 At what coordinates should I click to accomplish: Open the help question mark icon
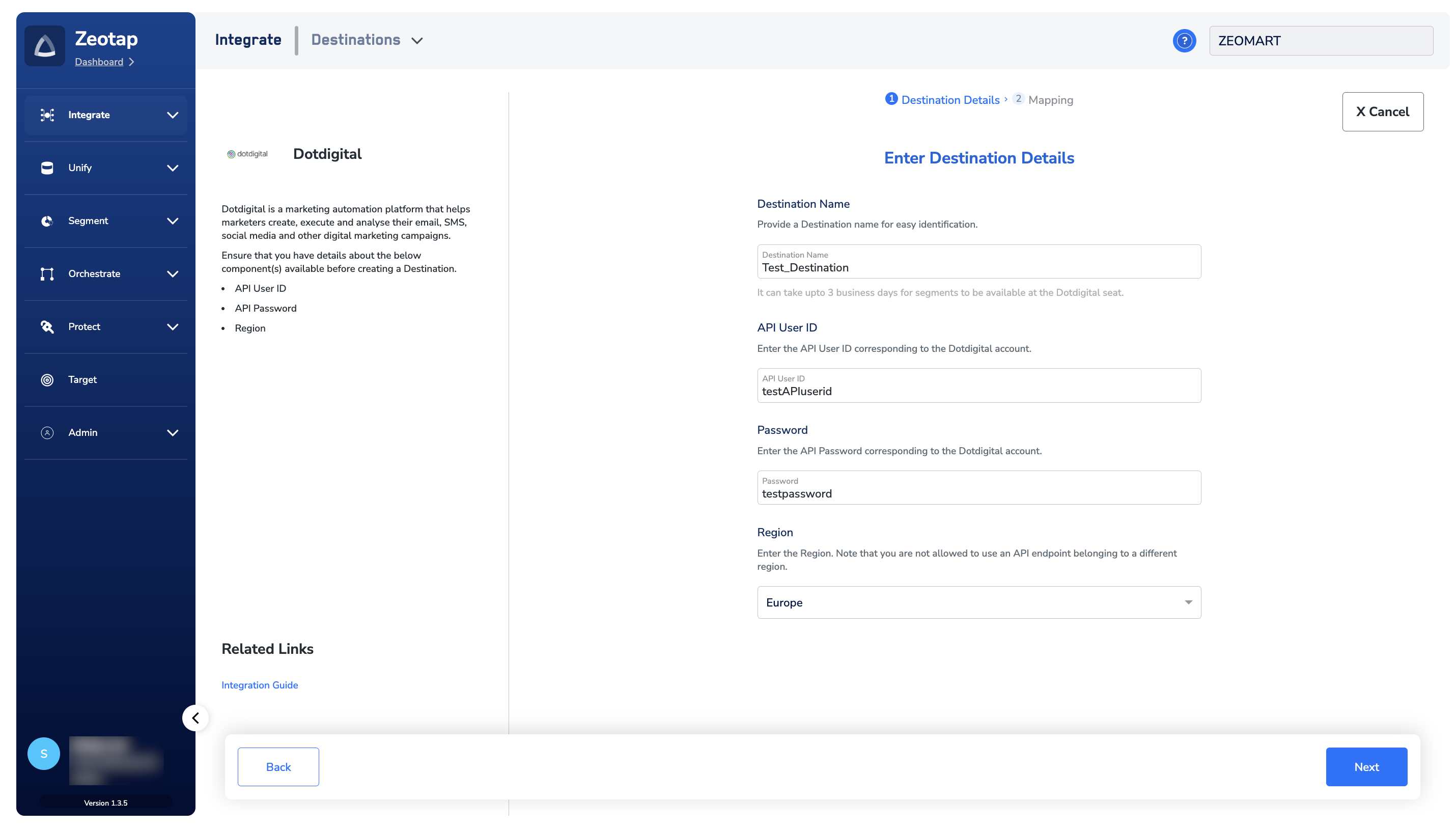click(1184, 41)
